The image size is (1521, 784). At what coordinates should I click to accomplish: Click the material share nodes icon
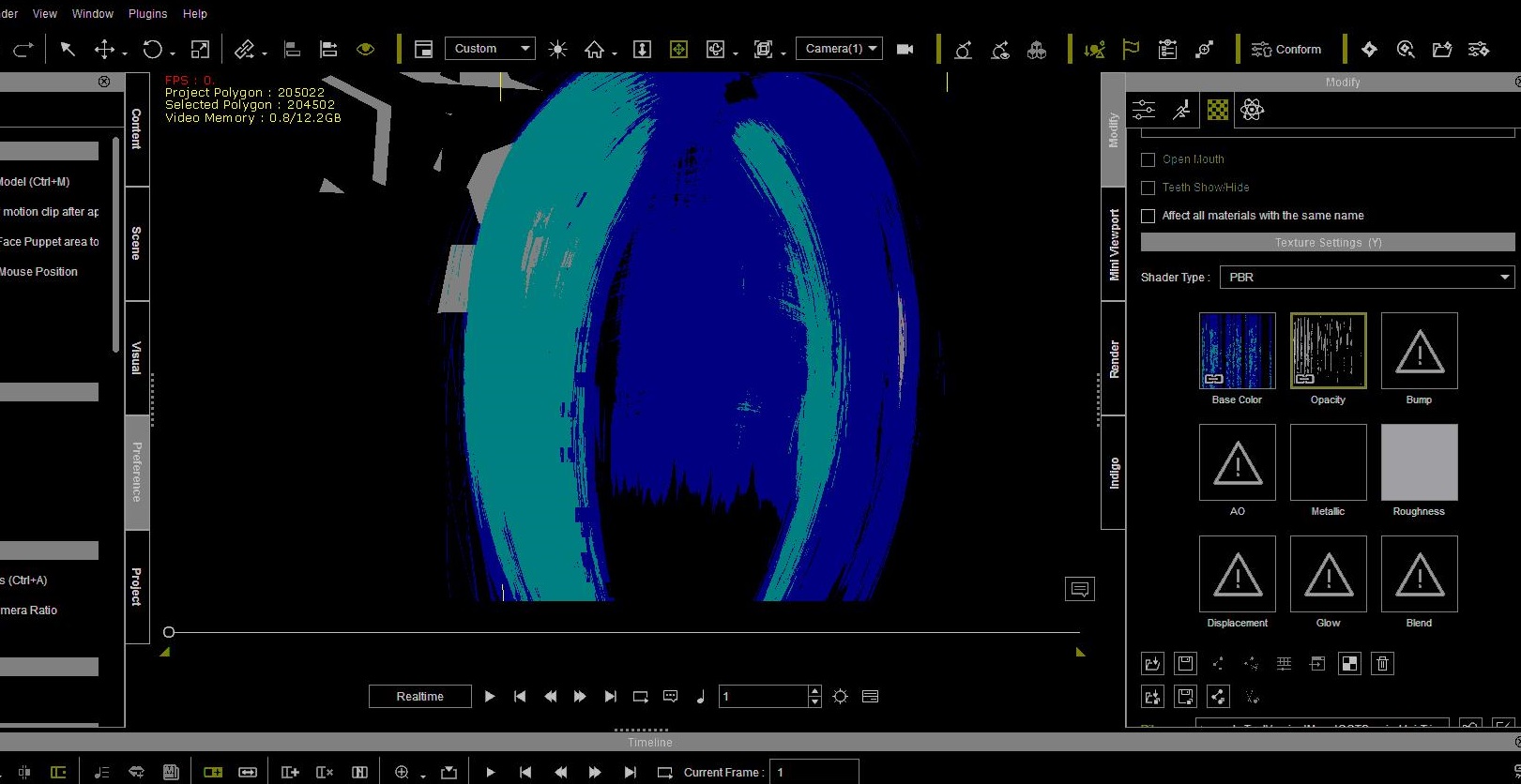1218,697
